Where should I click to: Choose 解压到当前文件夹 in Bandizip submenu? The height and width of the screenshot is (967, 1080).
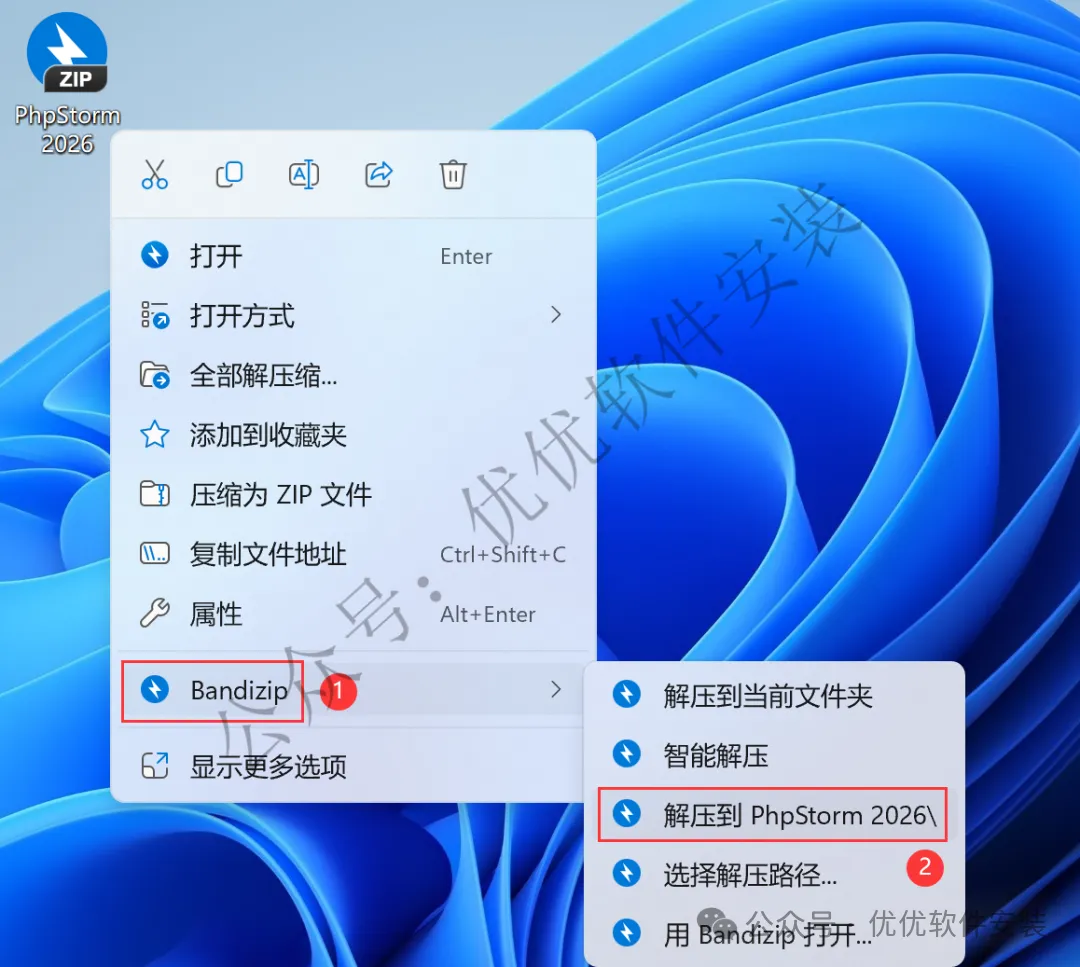pyautogui.click(x=774, y=696)
